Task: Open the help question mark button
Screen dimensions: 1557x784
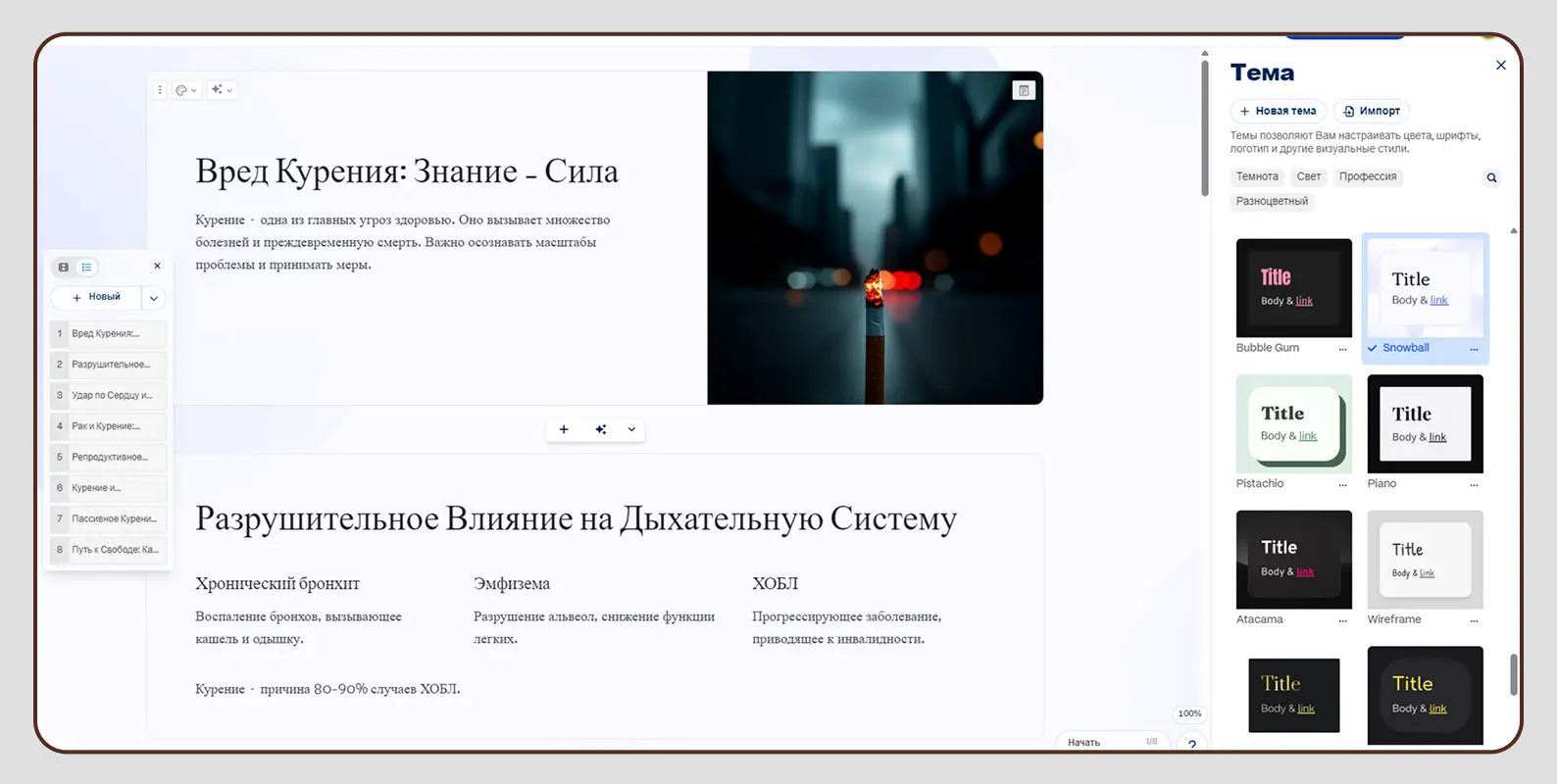Action: (x=1192, y=744)
